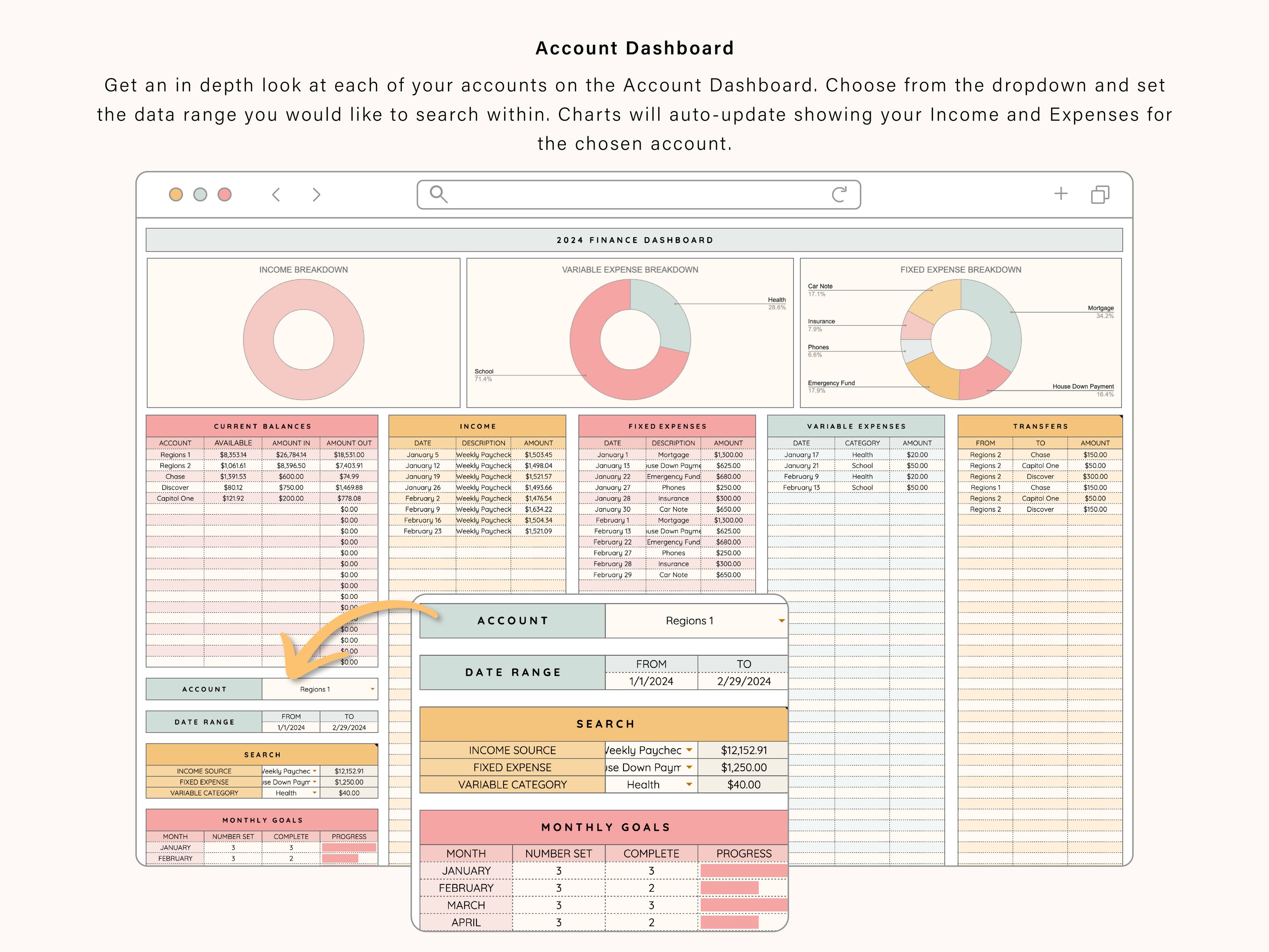Open the Income Source dropdown in the Search panel
This screenshot has height=952, width=1269.
point(688,750)
